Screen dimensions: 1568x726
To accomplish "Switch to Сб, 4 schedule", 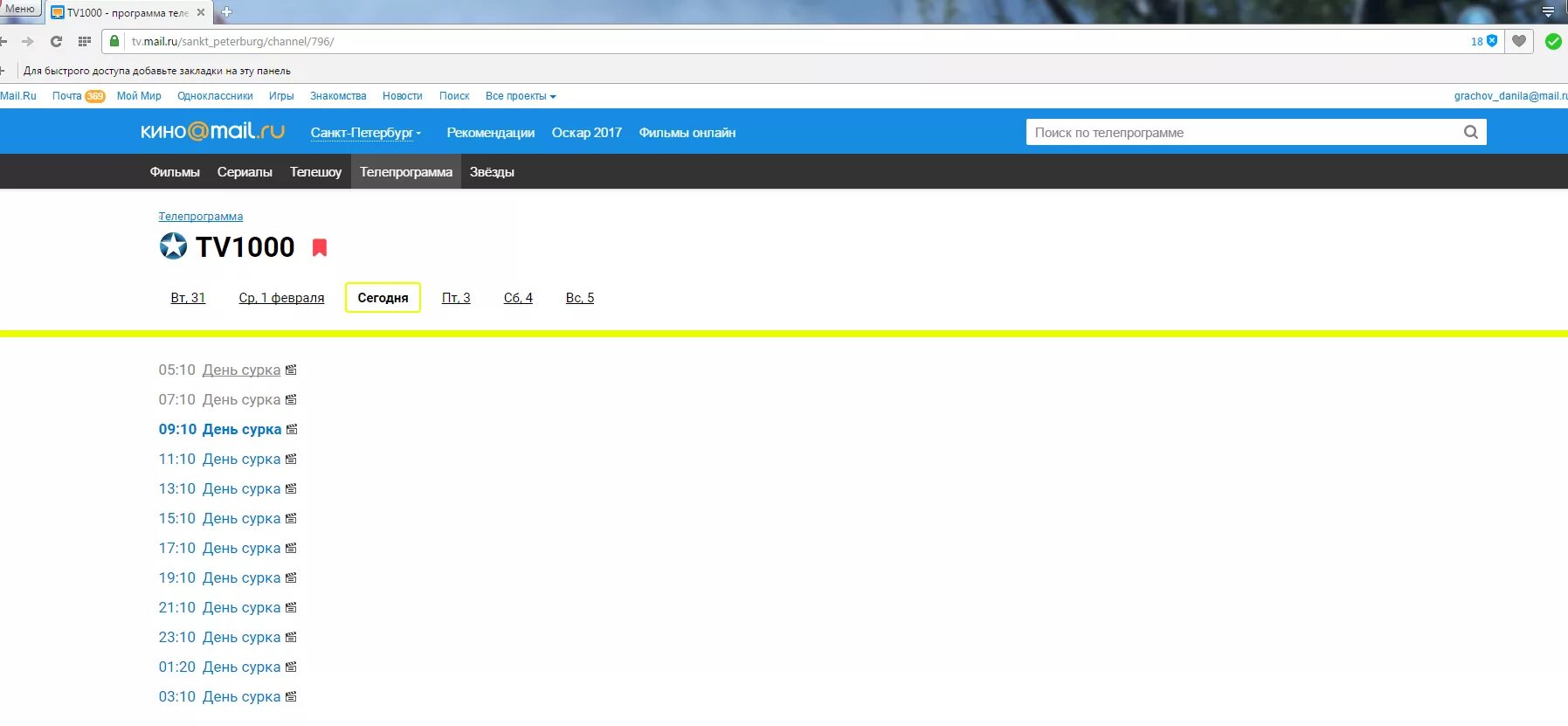I will coord(518,298).
